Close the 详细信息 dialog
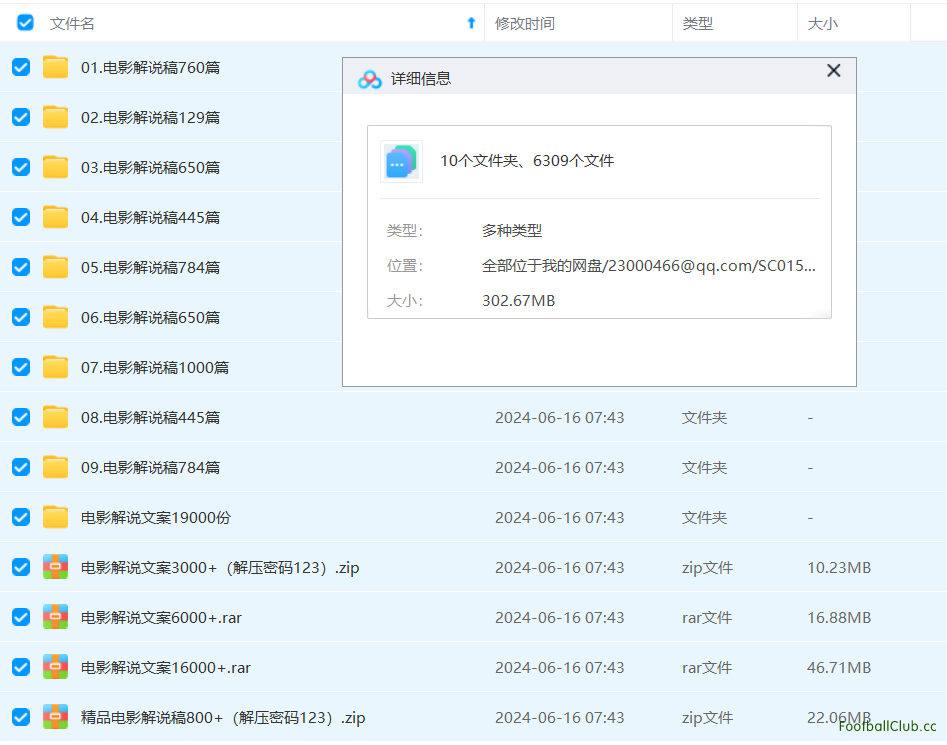 (833, 71)
